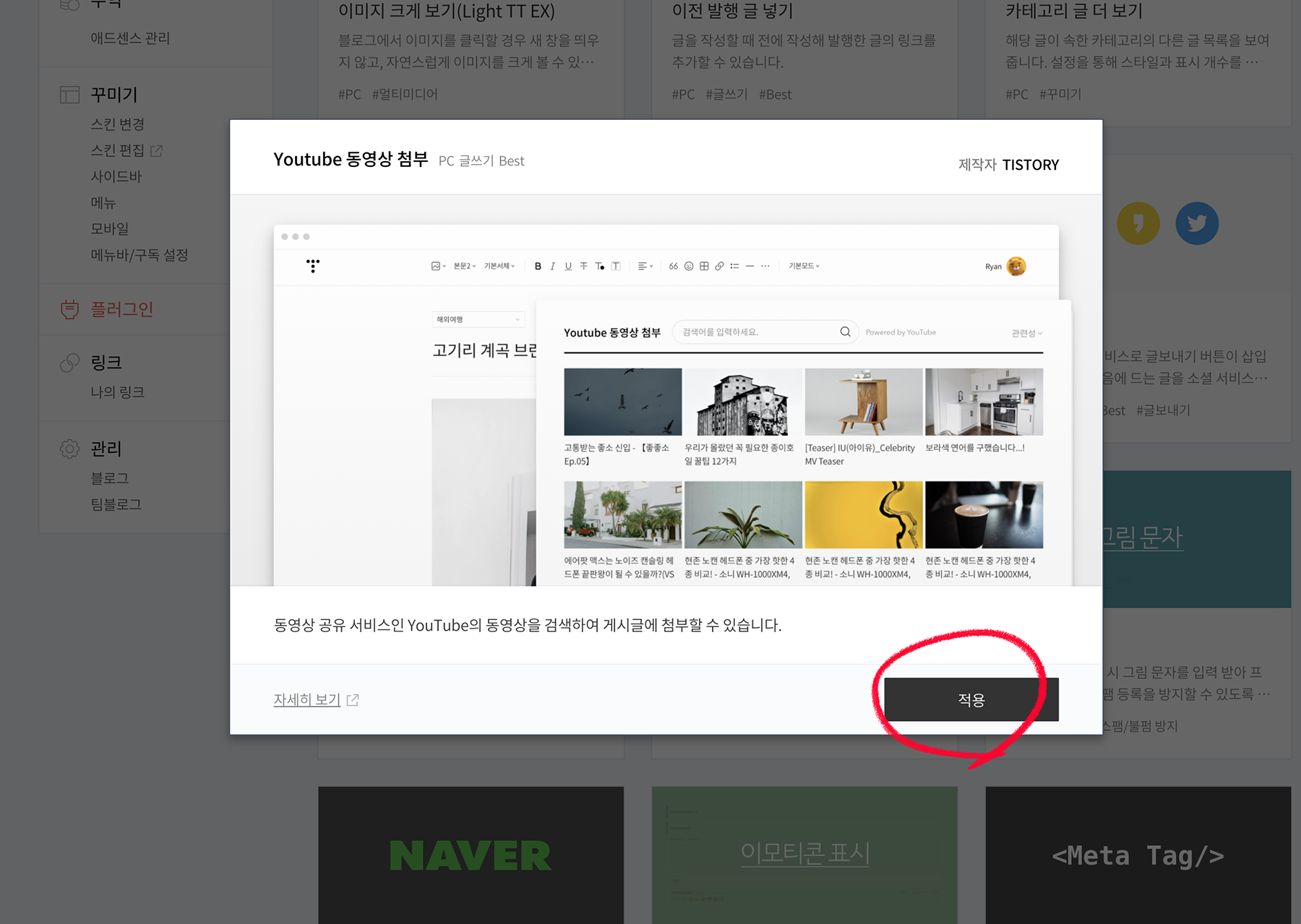Viewport: 1301px width, 924px height.
Task: Open the 해외여행 category dropdown
Action: [478, 319]
